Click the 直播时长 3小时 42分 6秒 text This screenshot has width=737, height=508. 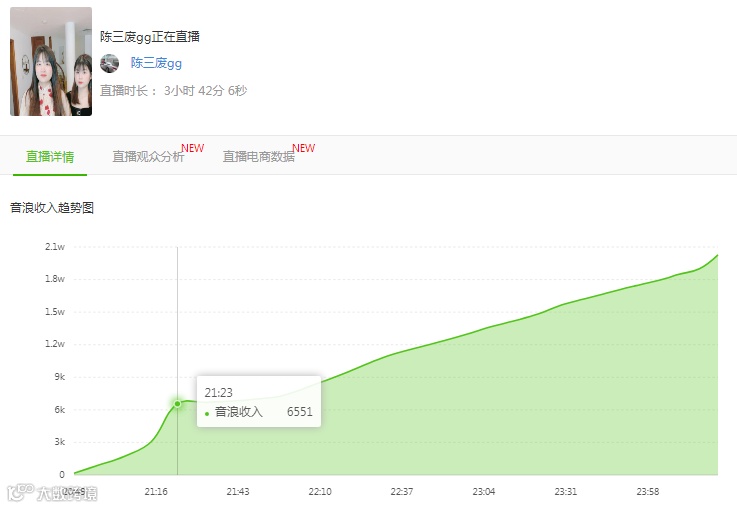click(173, 91)
